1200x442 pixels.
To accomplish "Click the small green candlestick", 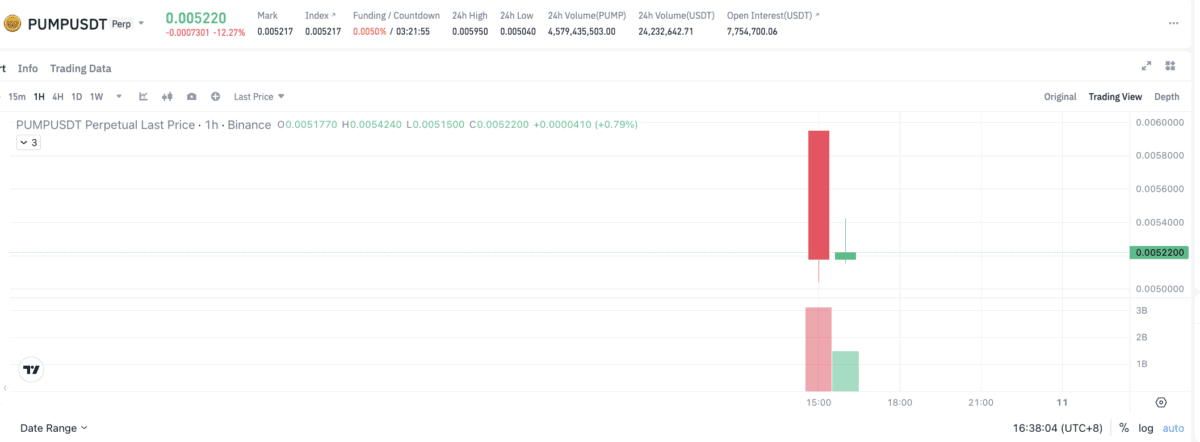I will tap(845, 255).
